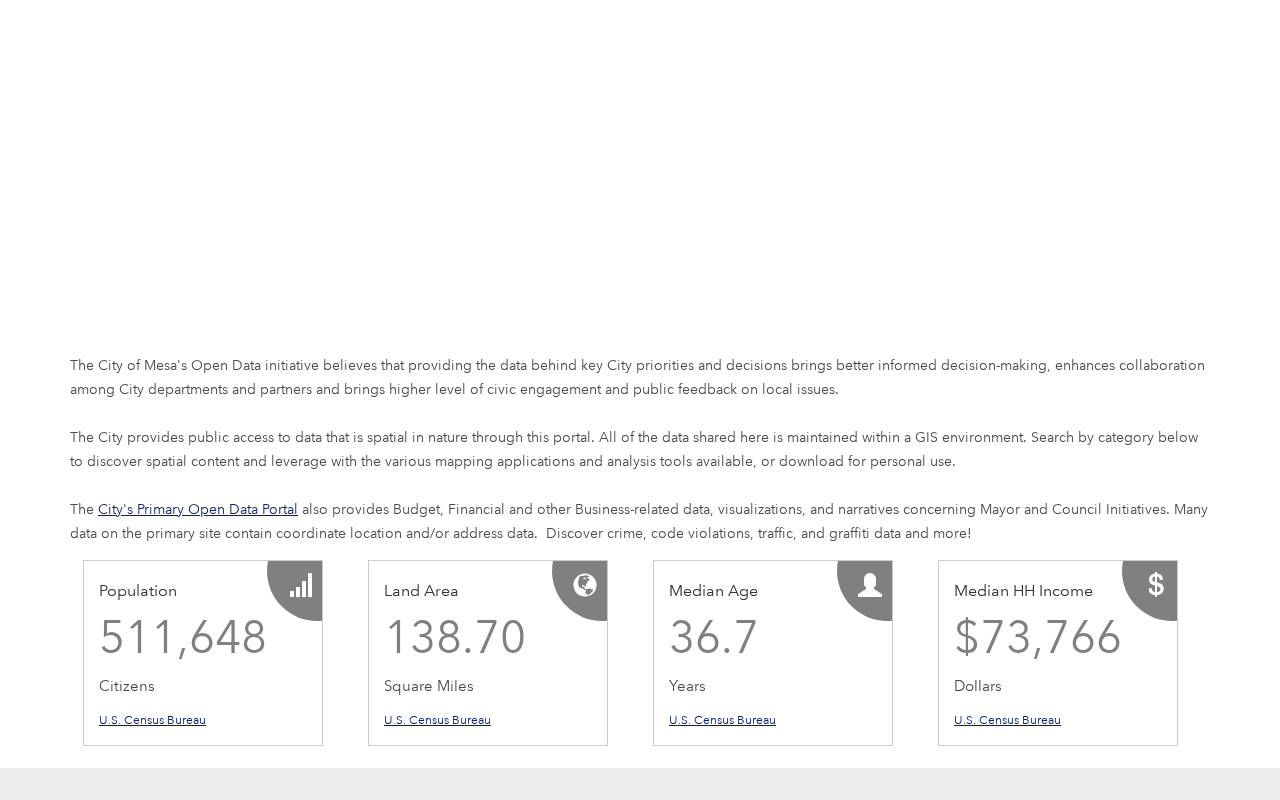The width and height of the screenshot is (1280, 800).
Task: Open U.S. Census Bureau link under Land Area
Action: click(x=437, y=720)
